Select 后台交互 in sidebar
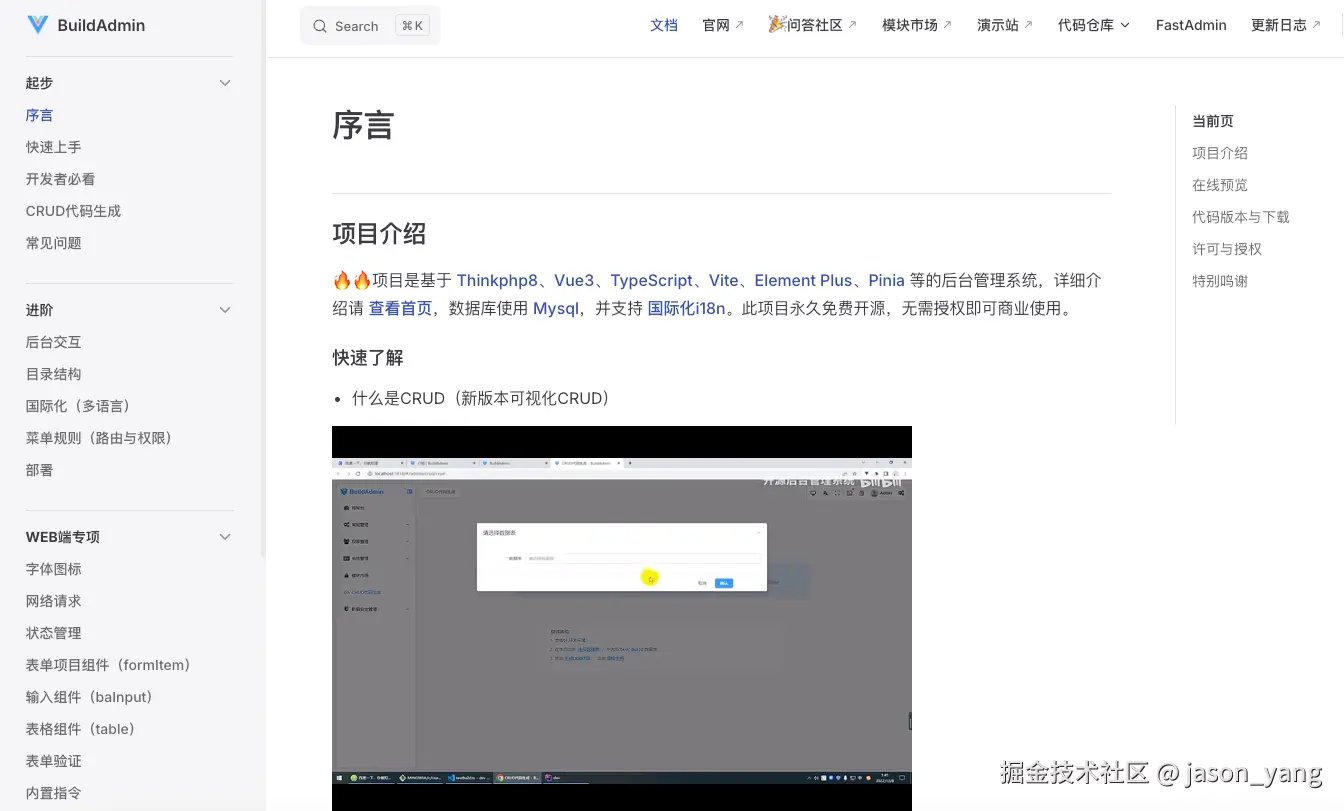 coord(54,342)
